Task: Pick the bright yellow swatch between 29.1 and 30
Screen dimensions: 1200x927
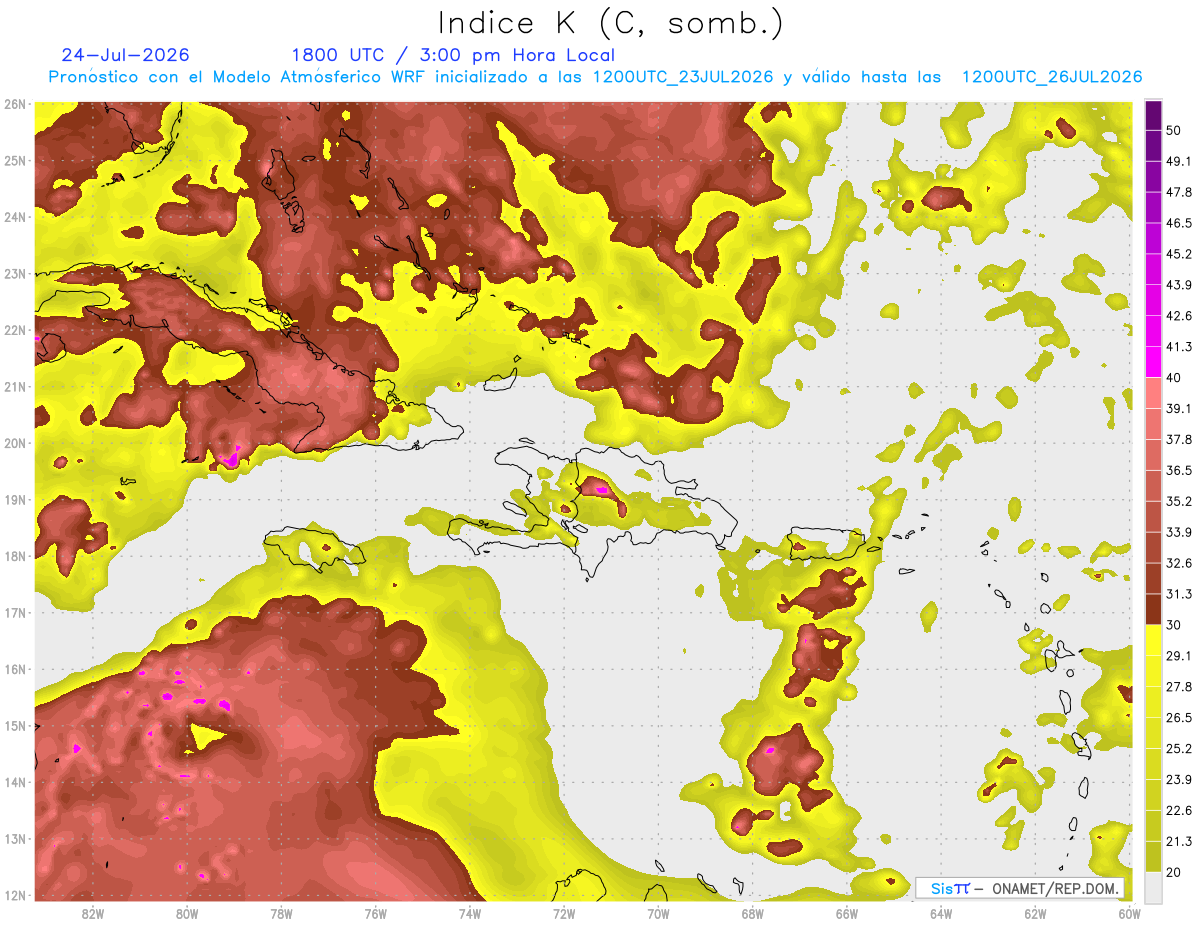Action: 1153,640
